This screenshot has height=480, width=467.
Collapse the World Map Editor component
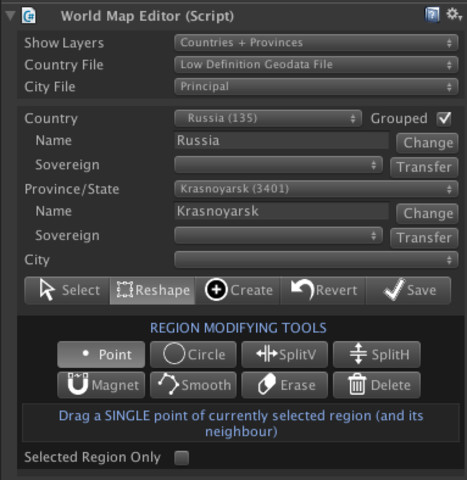pos(11,15)
